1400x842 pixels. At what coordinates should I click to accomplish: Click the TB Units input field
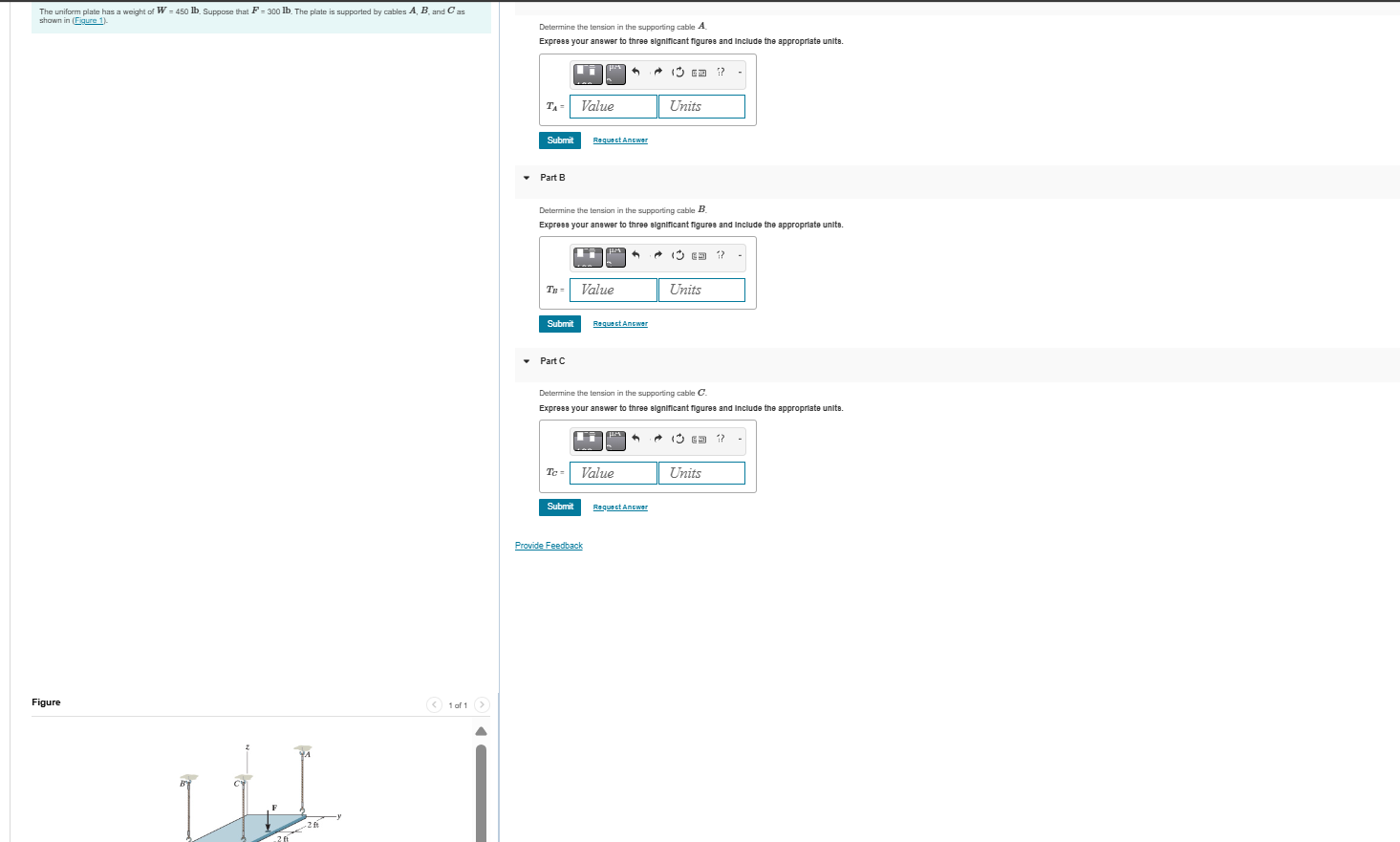pyautogui.click(x=701, y=290)
